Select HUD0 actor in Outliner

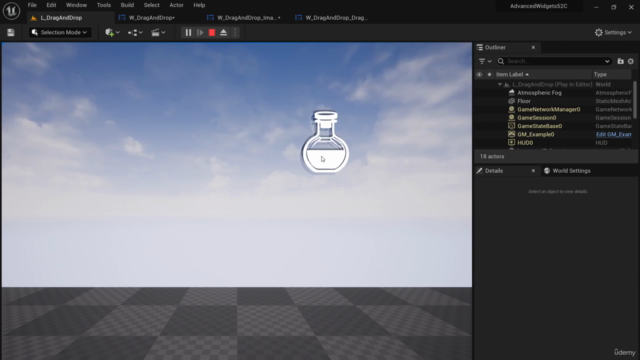525,143
